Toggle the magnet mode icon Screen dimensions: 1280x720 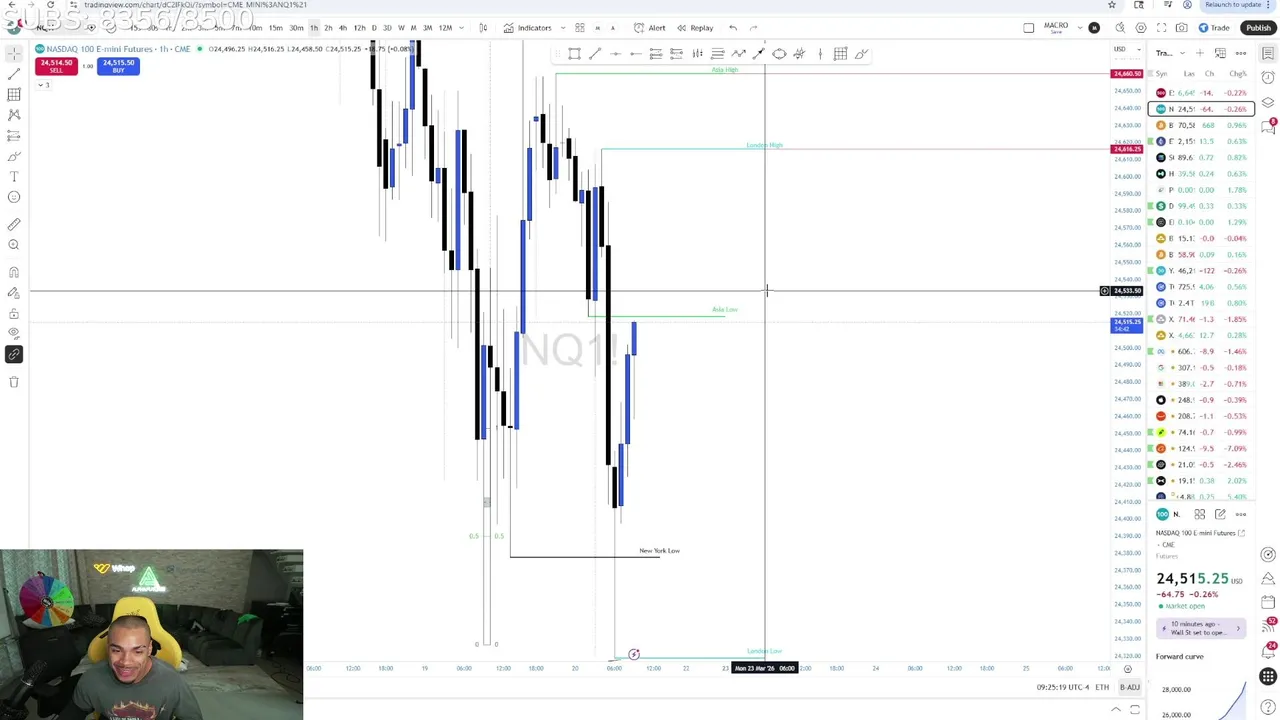[14, 272]
